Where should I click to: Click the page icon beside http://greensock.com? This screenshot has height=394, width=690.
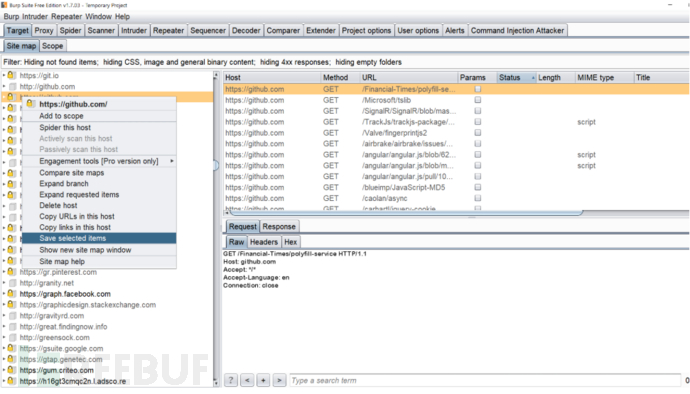pos(12,337)
